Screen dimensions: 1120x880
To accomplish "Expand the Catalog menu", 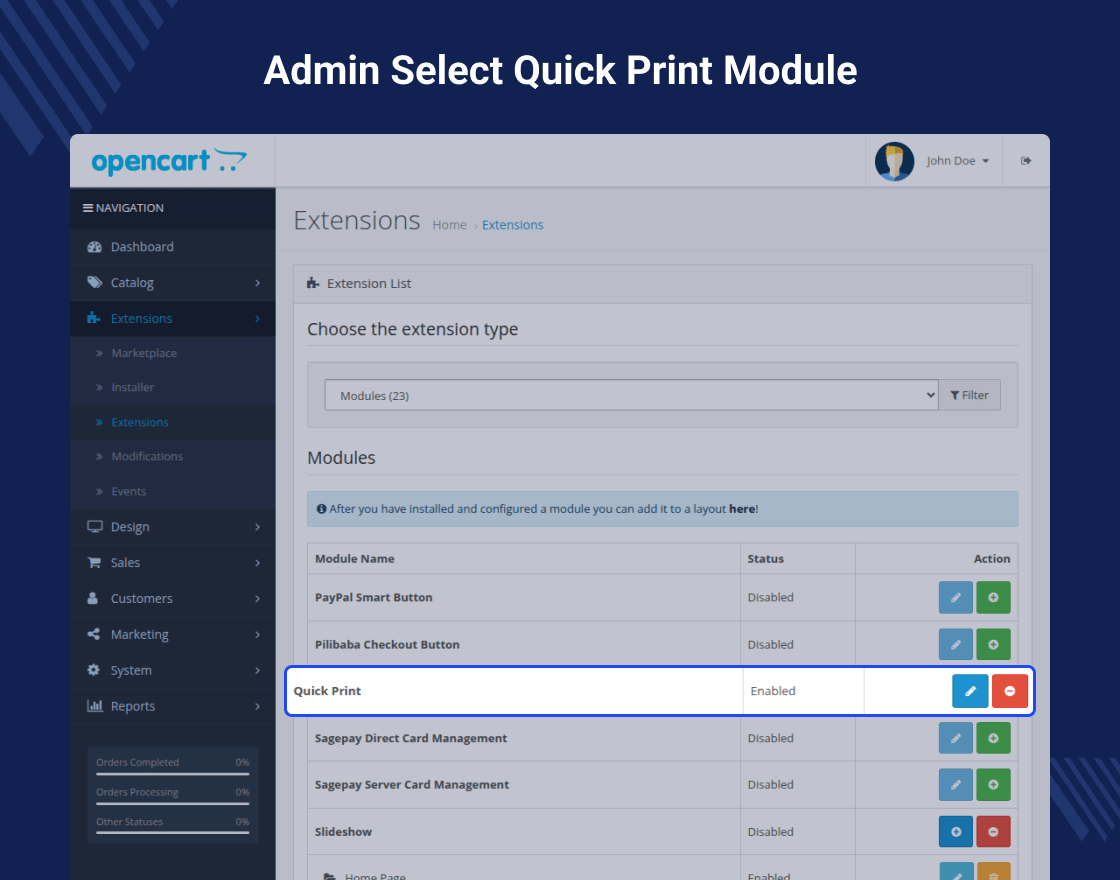I will tap(172, 283).
